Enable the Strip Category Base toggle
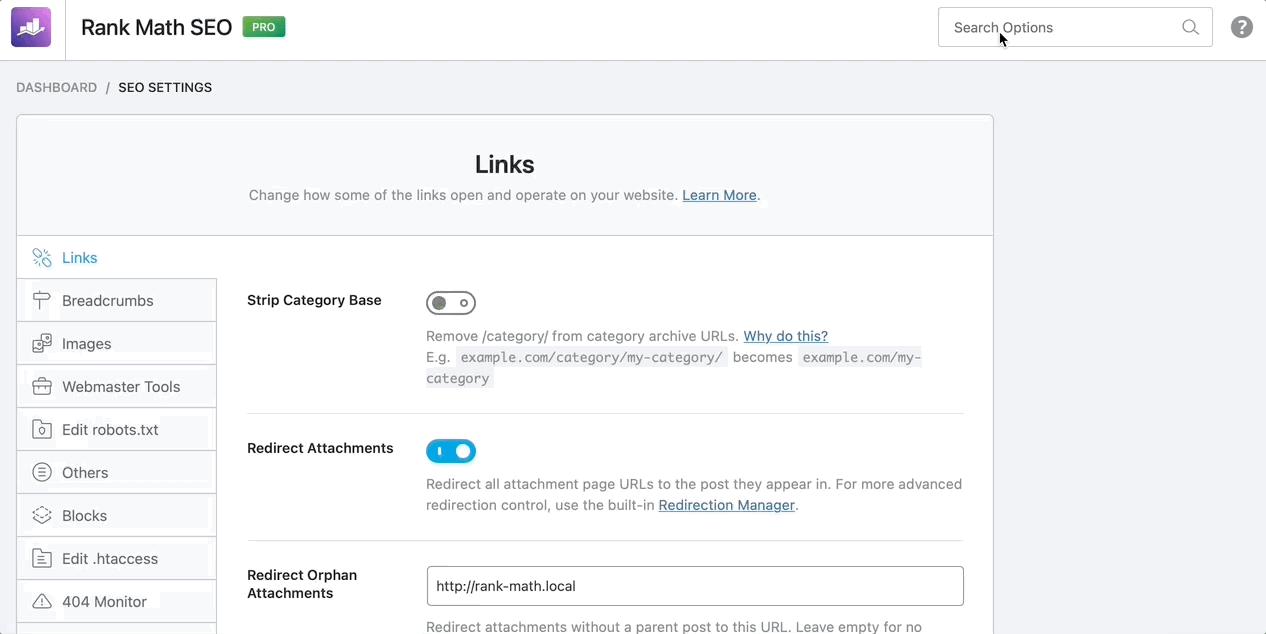 point(451,303)
